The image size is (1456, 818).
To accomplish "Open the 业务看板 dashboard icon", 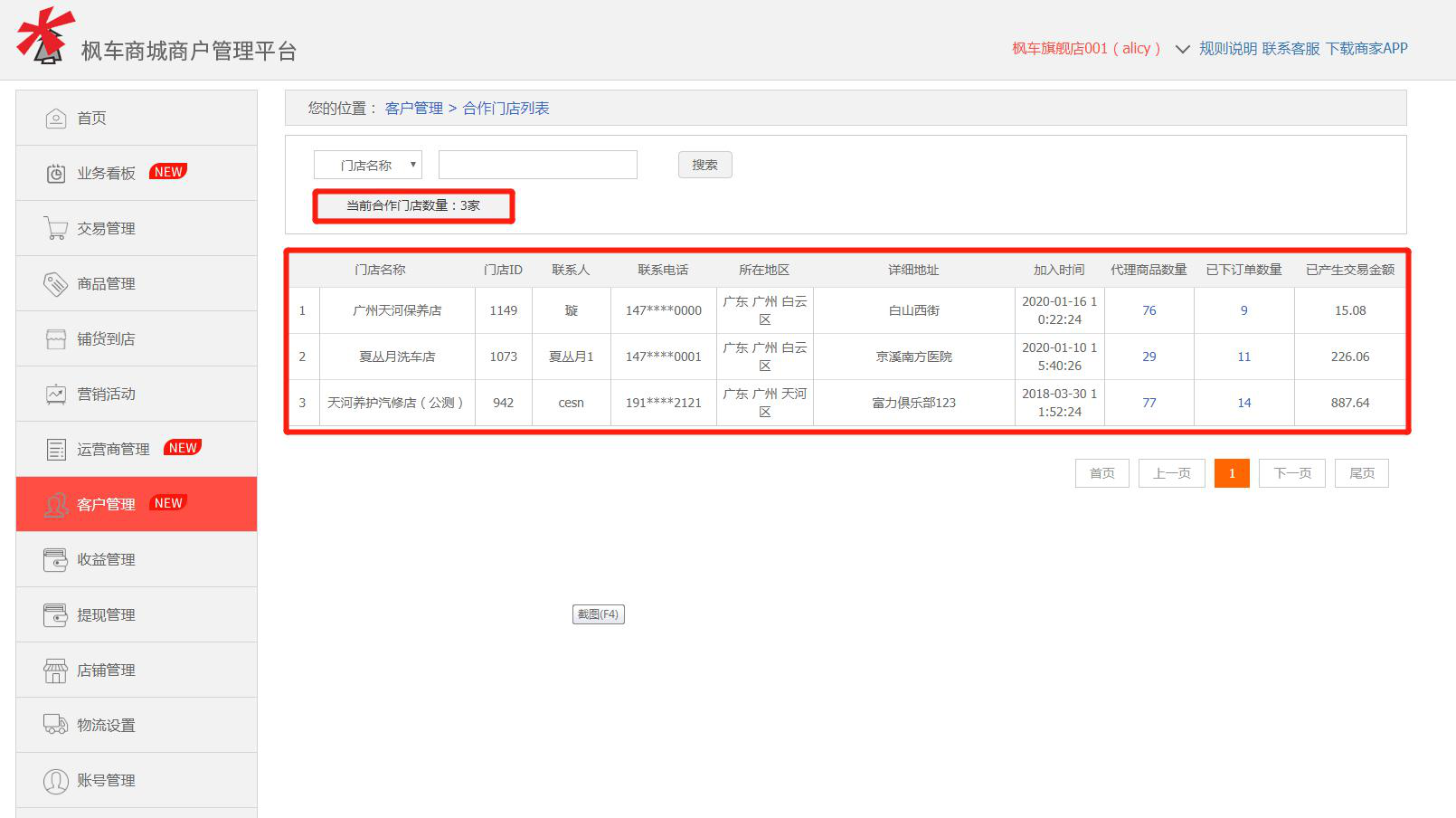I will [x=56, y=174].
